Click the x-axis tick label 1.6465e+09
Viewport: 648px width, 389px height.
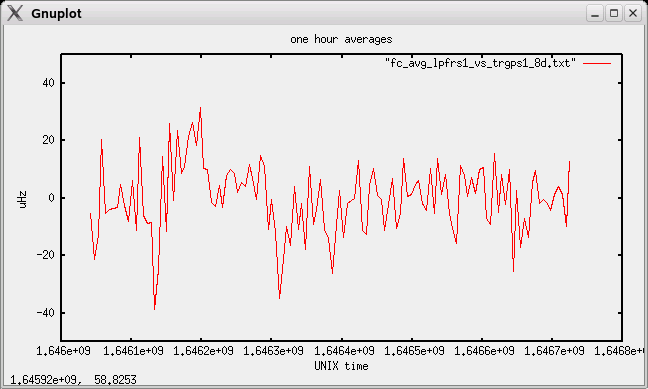[414, 351]
